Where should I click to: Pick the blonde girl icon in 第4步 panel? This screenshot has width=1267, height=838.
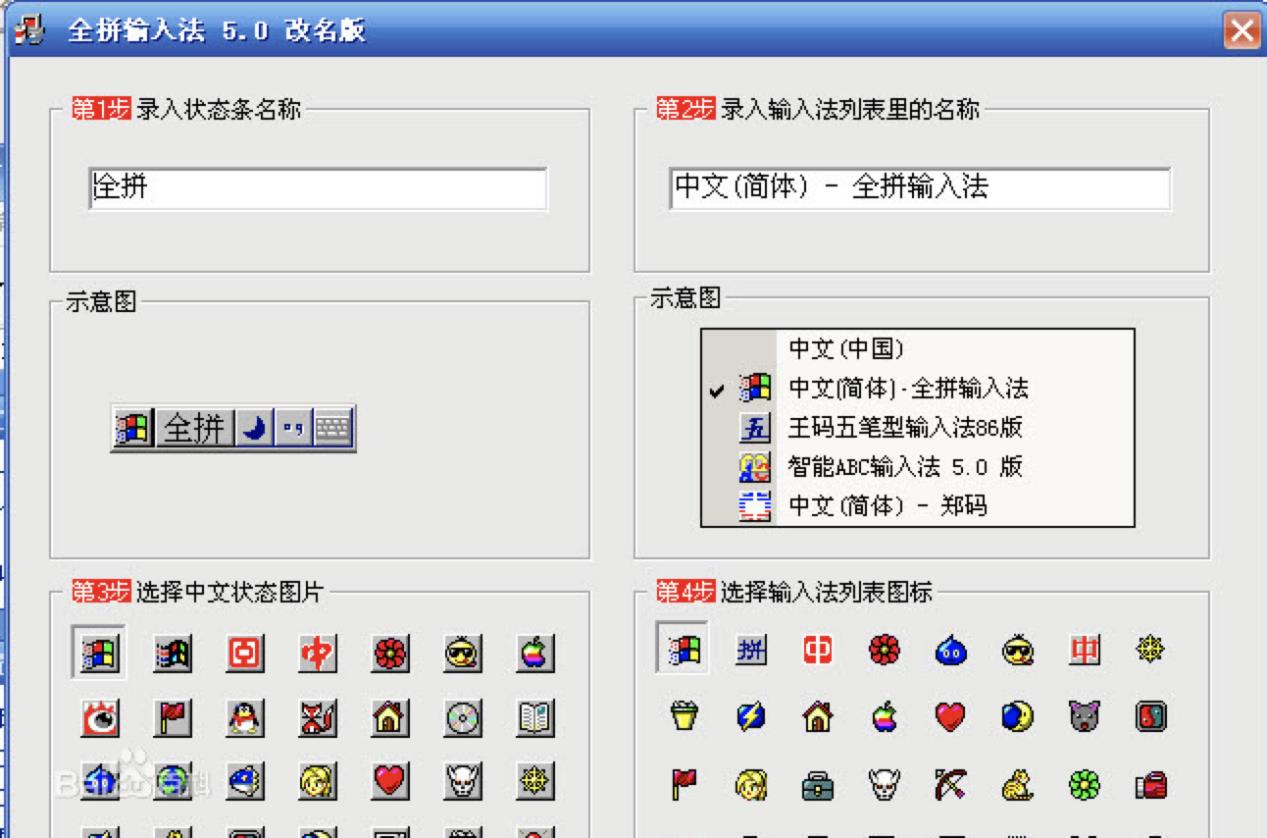point(750,786)
